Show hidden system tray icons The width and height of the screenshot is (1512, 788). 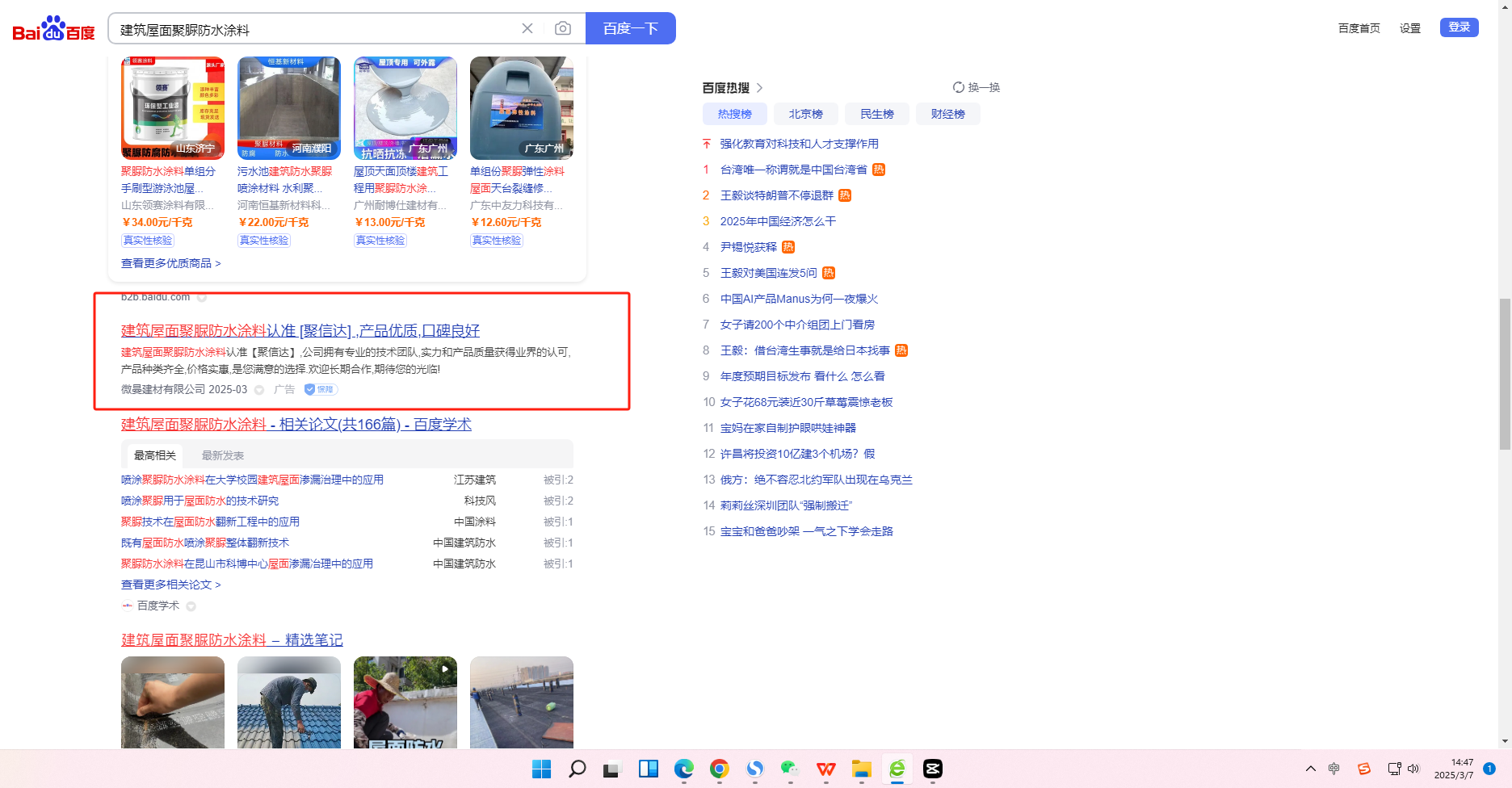click(x=1310, y=769)
